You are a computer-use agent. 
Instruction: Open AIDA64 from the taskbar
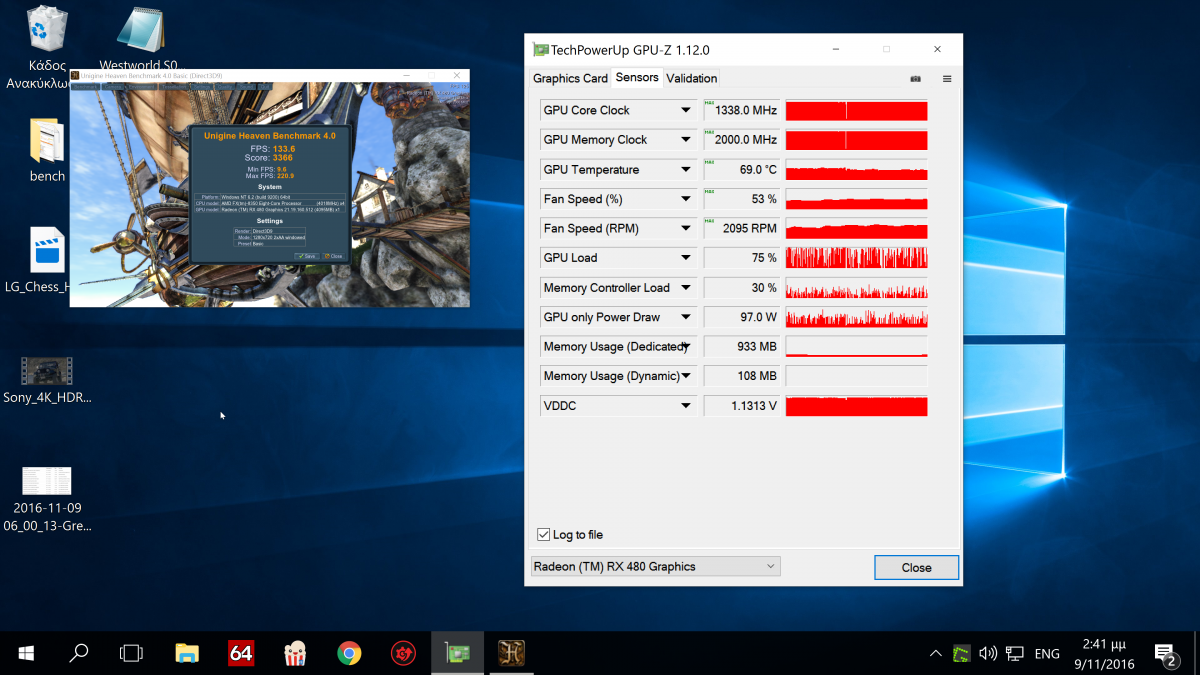240,653
